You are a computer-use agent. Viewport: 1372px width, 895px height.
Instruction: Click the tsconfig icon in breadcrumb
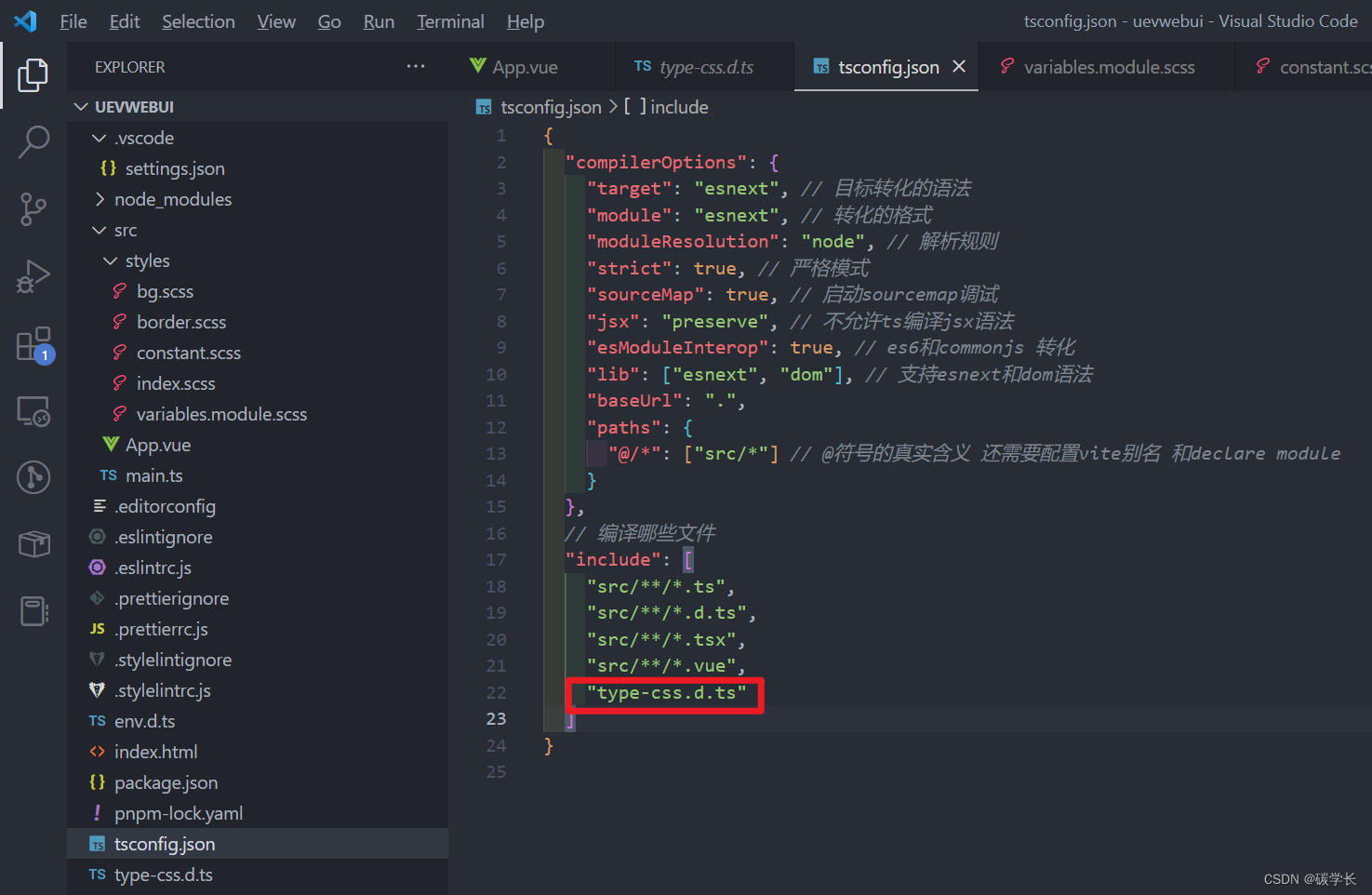click(x=484, y=107)
